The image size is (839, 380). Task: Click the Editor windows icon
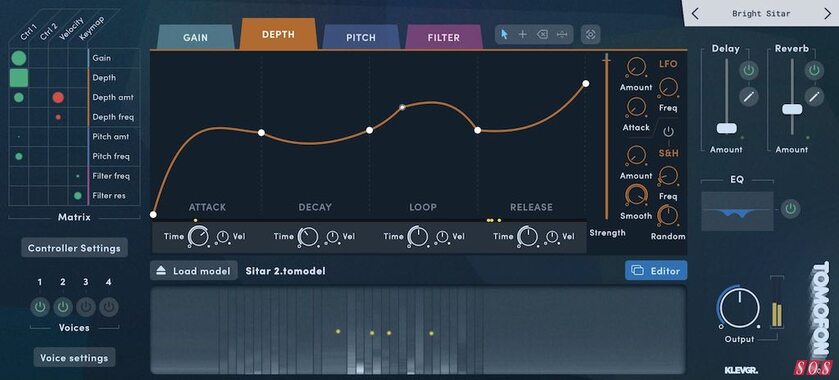coord(637,271)
